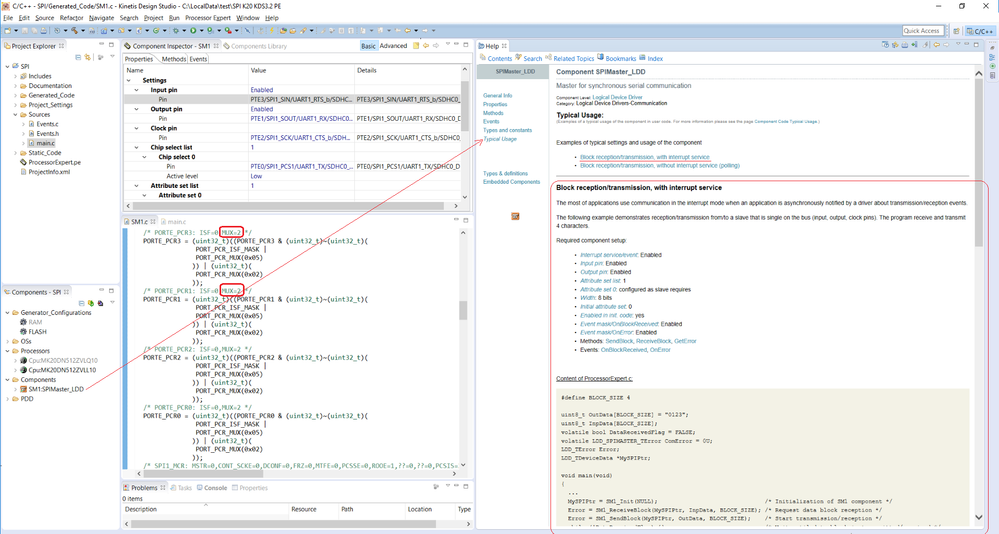This screenshot has height=534, width=999.
Task: Switch Component Inspector to Basic view
Action: pos(368,46)
